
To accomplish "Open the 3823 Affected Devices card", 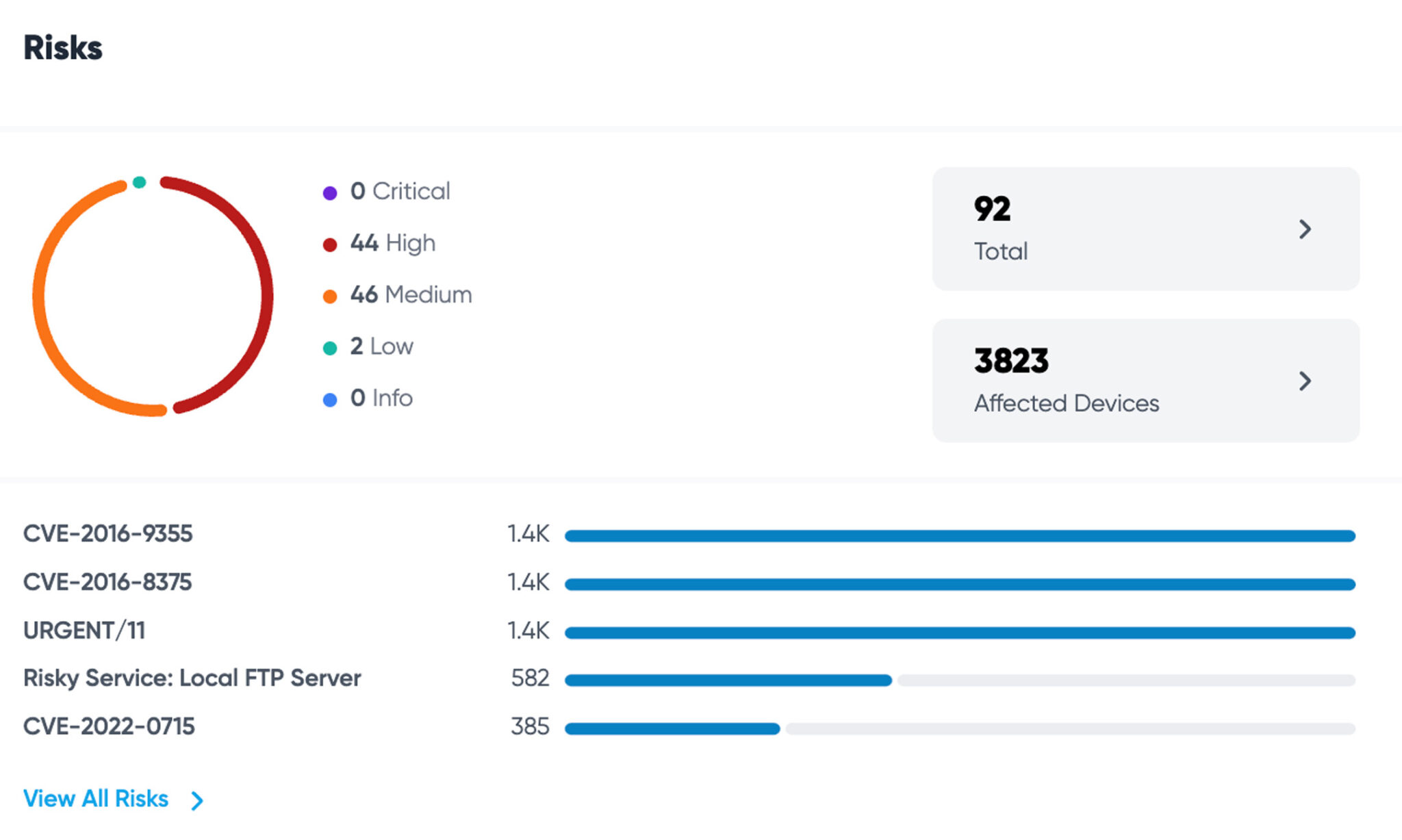I will [1145, 381].
